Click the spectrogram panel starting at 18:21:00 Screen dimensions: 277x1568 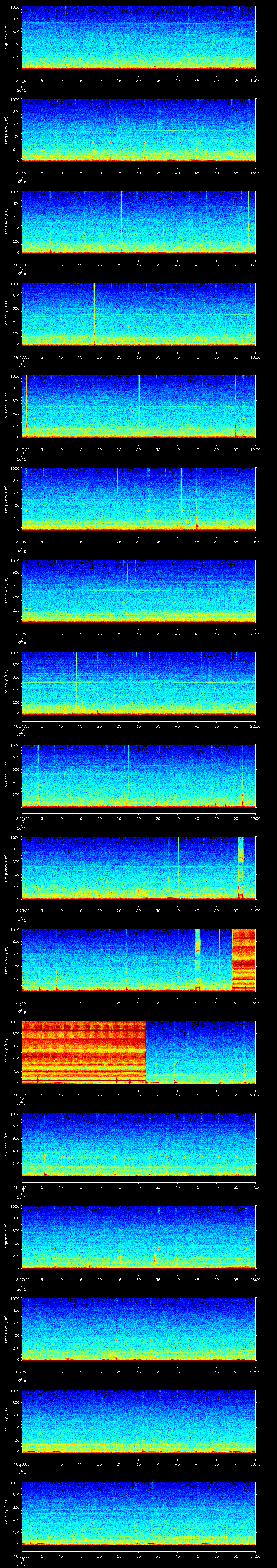click(x=139, y=683)
